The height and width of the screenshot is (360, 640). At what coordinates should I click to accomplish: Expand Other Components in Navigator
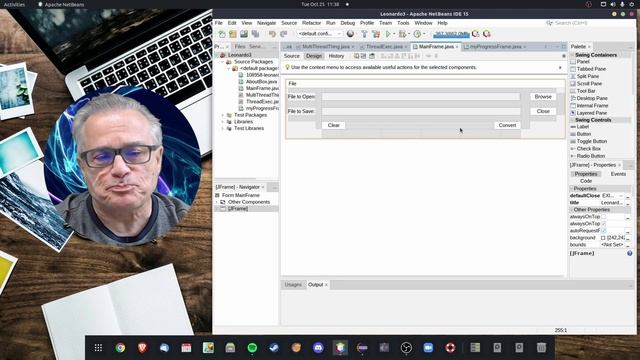coord(217,202)
